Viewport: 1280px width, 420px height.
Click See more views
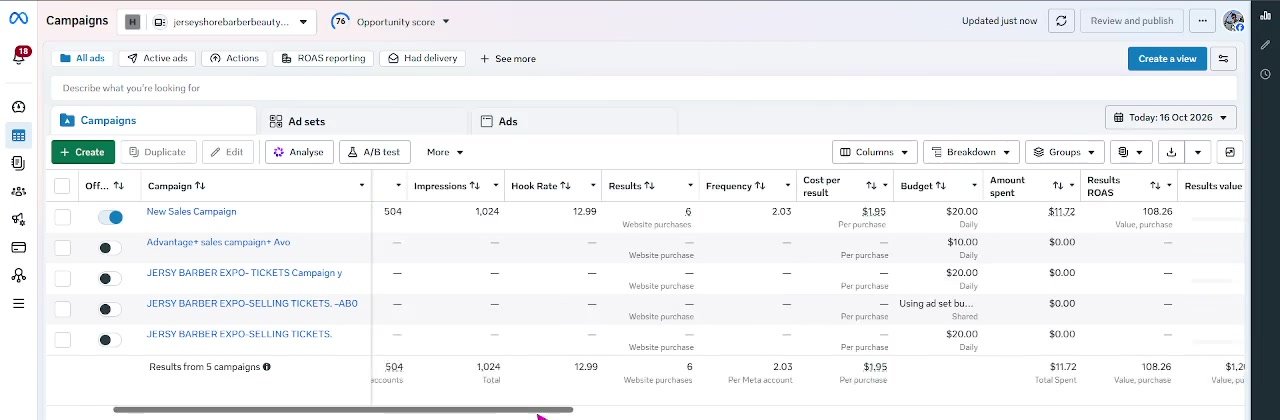pyautogui.click(x=508, y=59)
